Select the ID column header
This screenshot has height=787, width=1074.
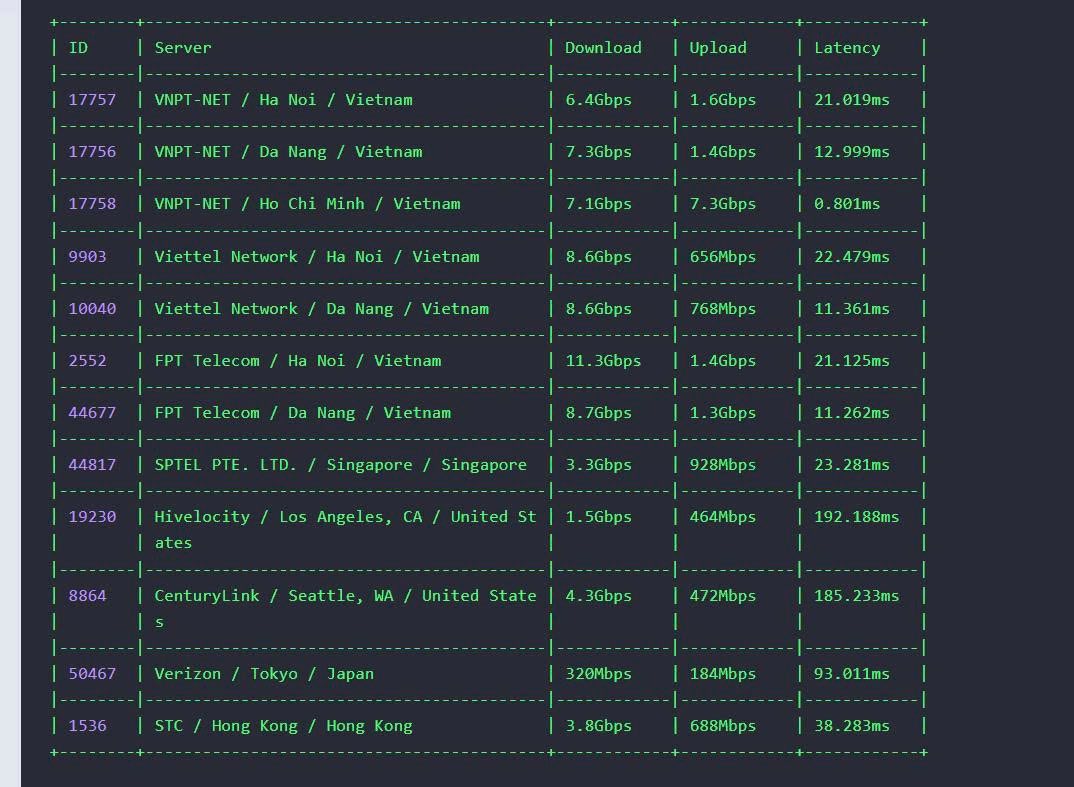click(78, 48)
